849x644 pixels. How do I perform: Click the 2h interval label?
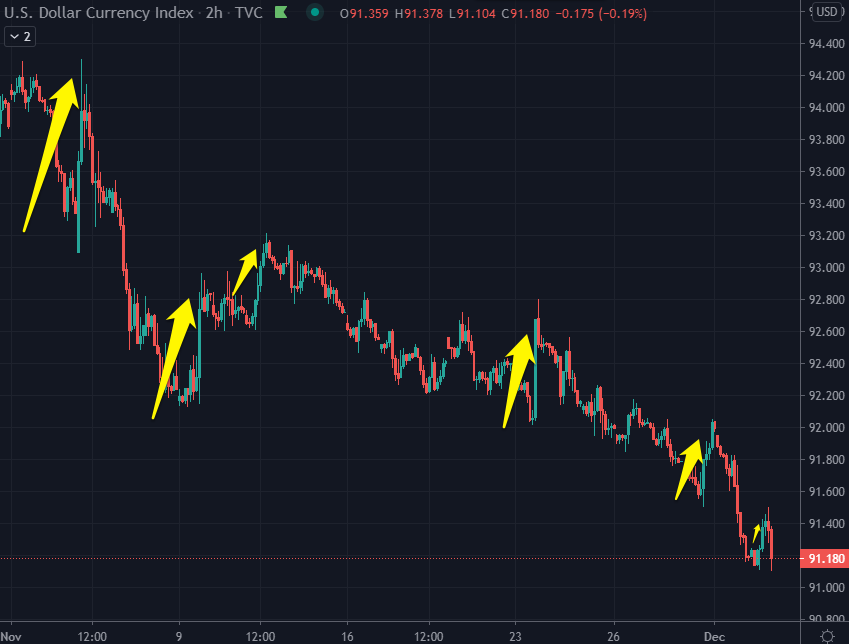(214, 12)
